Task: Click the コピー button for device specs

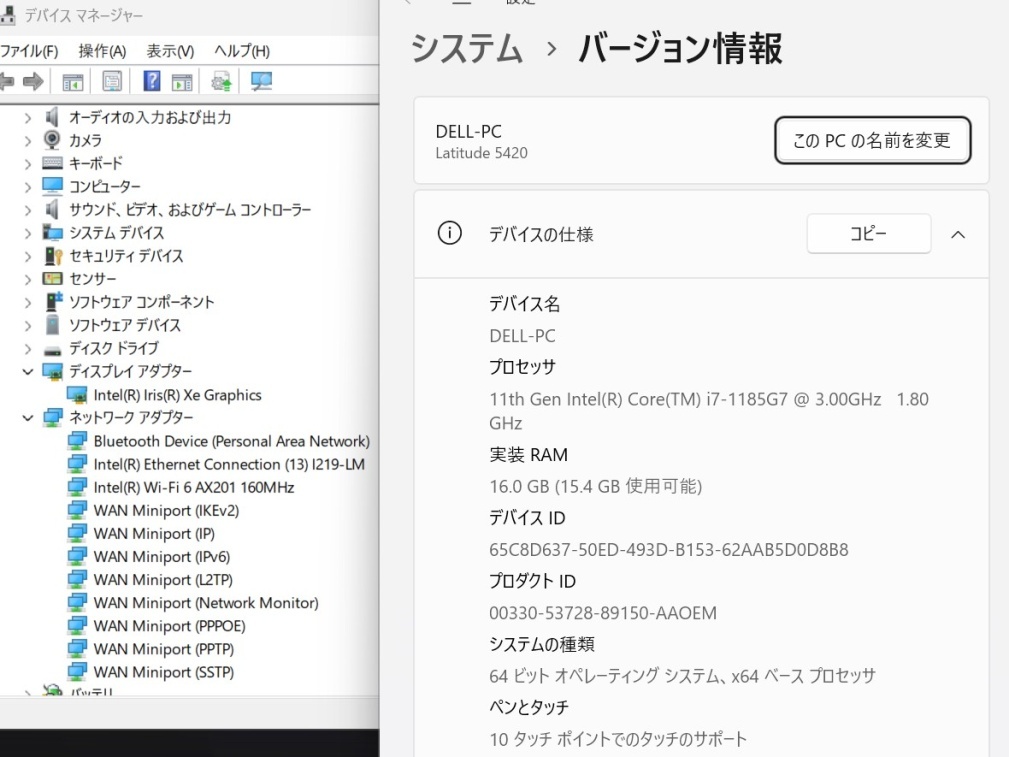Action: [x=869, y=234]
